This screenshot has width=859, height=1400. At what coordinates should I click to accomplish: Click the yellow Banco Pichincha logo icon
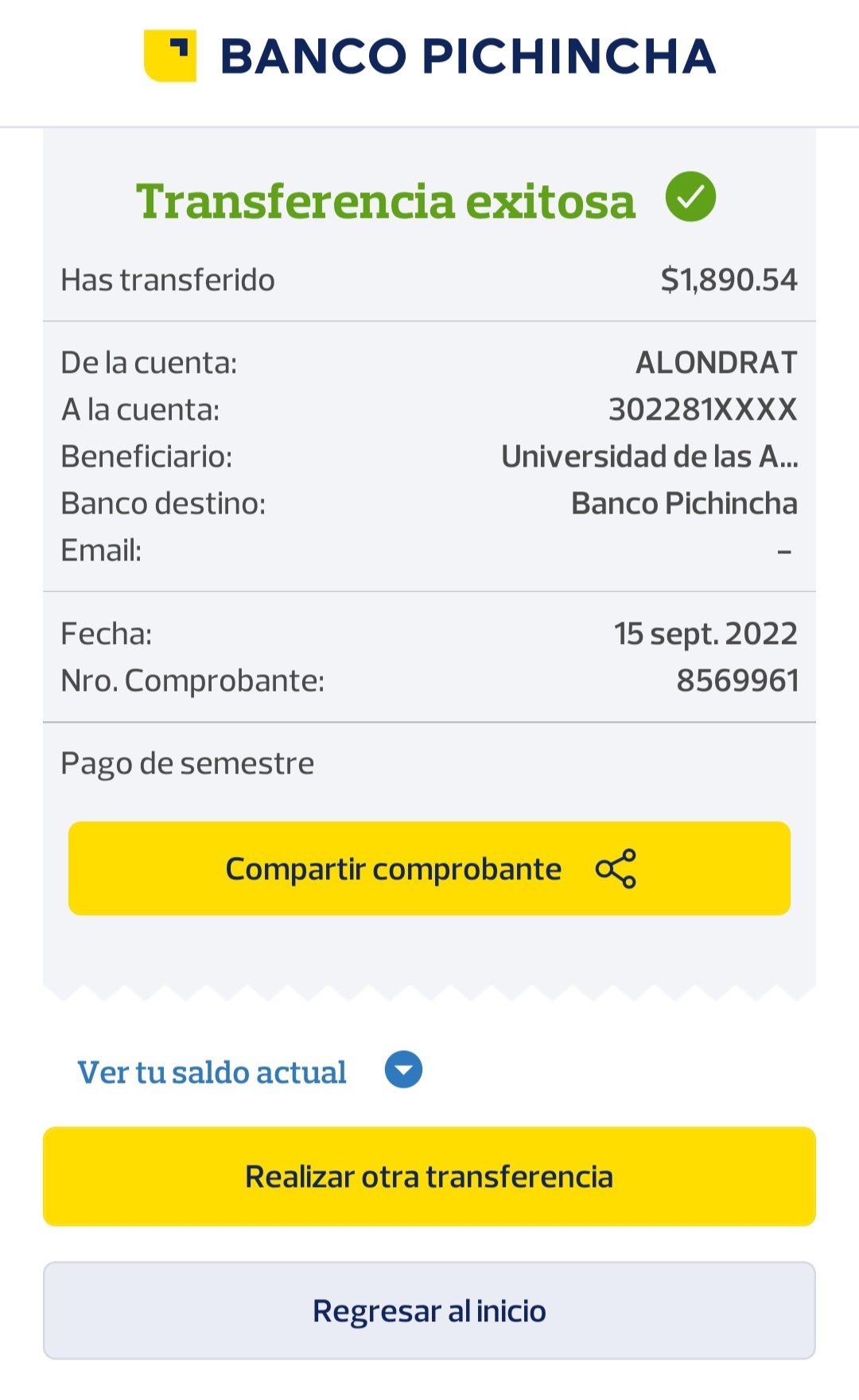pos(169,56)
